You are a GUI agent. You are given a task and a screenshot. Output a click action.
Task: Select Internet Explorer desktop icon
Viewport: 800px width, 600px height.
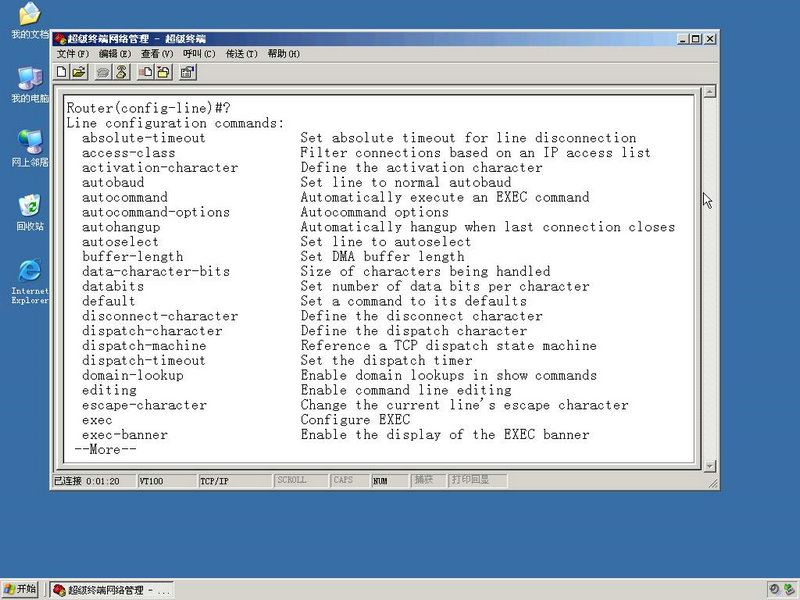pos(30,282)
